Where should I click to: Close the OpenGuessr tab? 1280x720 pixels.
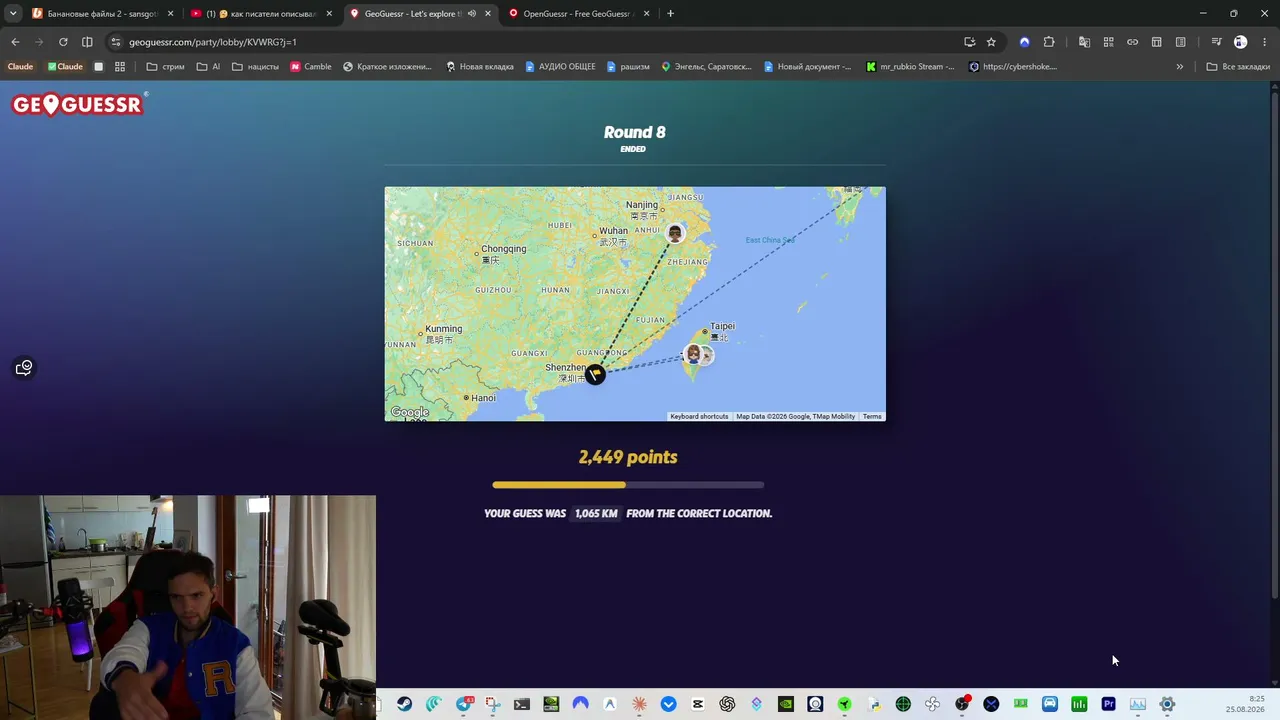(x=646, y=14)
